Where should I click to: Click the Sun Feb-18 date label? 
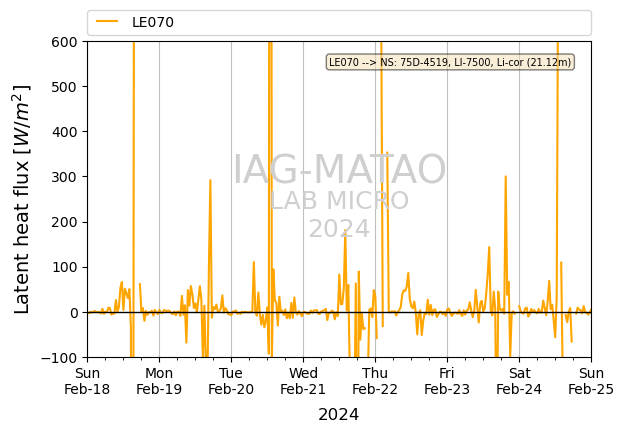pyautogui.click(x=87, y=381)
